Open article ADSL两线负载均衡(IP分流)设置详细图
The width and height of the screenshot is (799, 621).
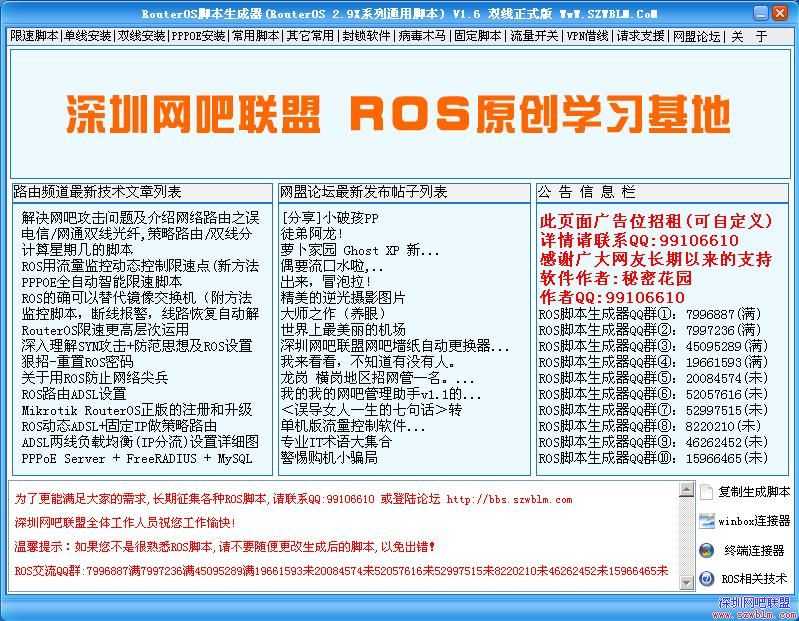pyautogui.click(x=141, y=442)
